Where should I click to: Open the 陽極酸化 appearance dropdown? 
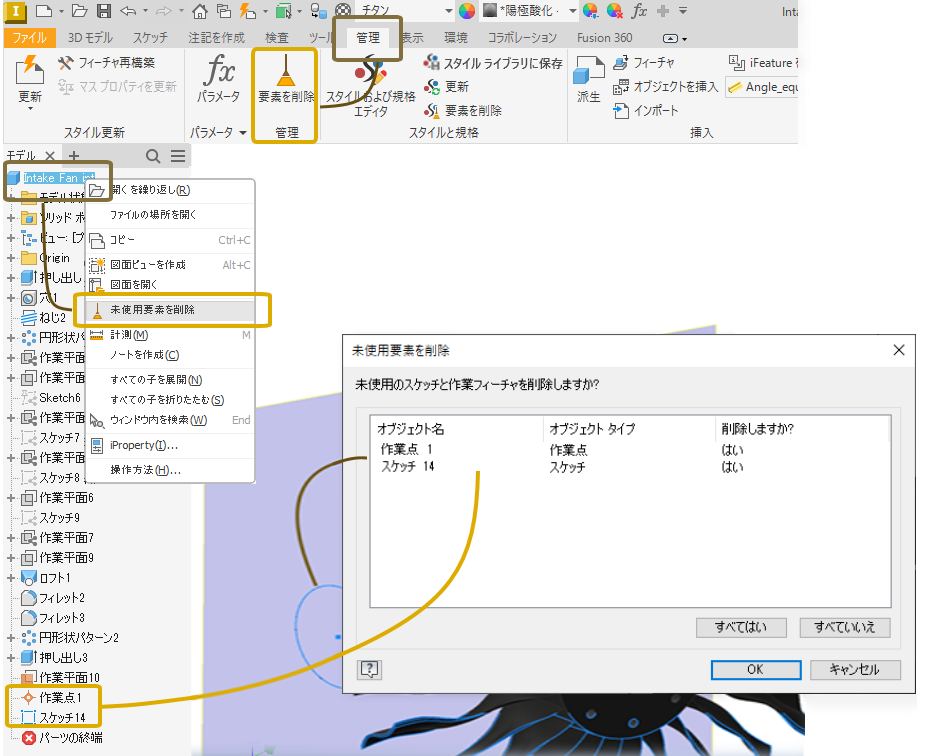click(572, 11)
